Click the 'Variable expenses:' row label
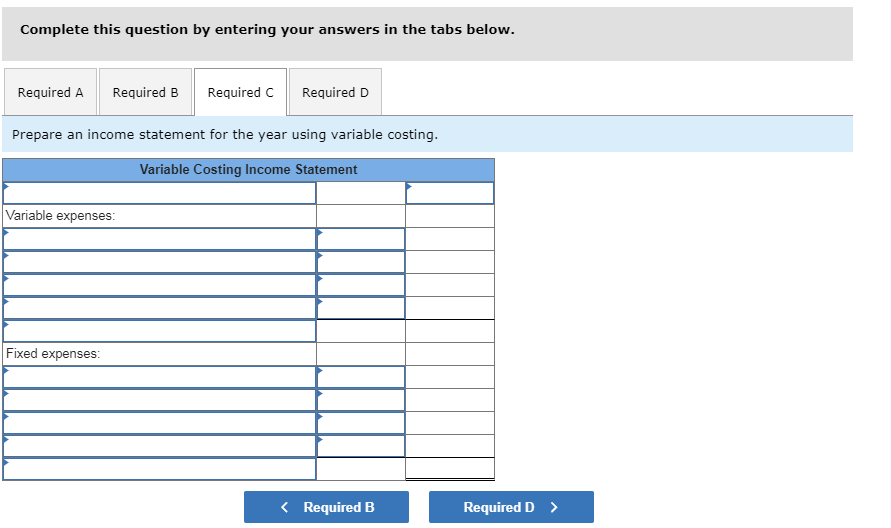 pos(60,216)
